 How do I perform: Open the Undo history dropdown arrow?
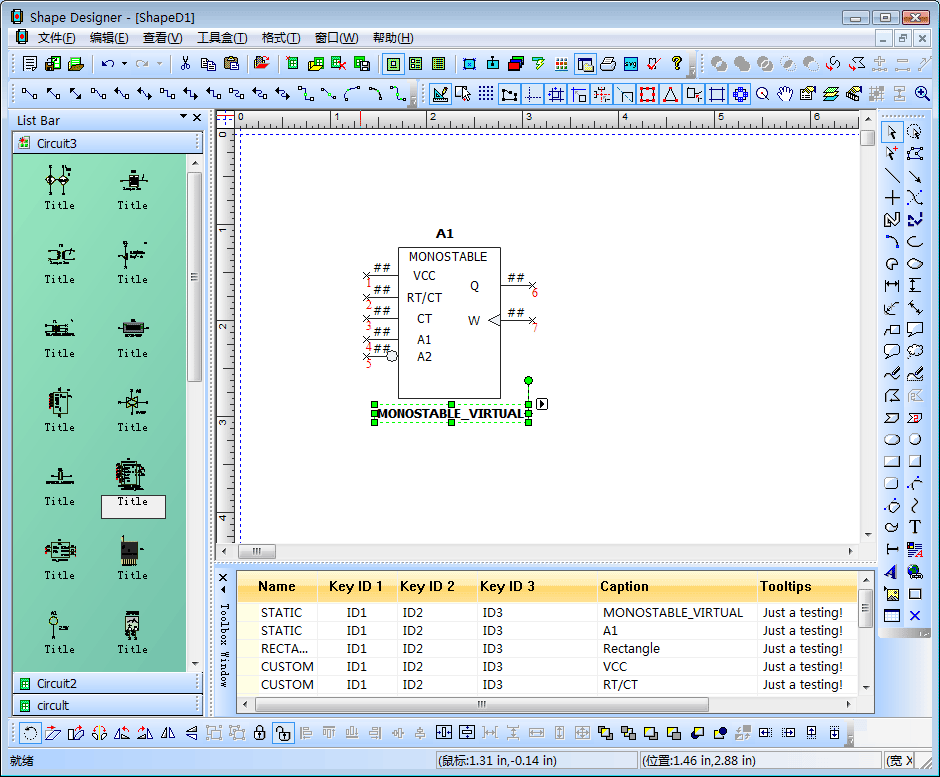(124, 64)
